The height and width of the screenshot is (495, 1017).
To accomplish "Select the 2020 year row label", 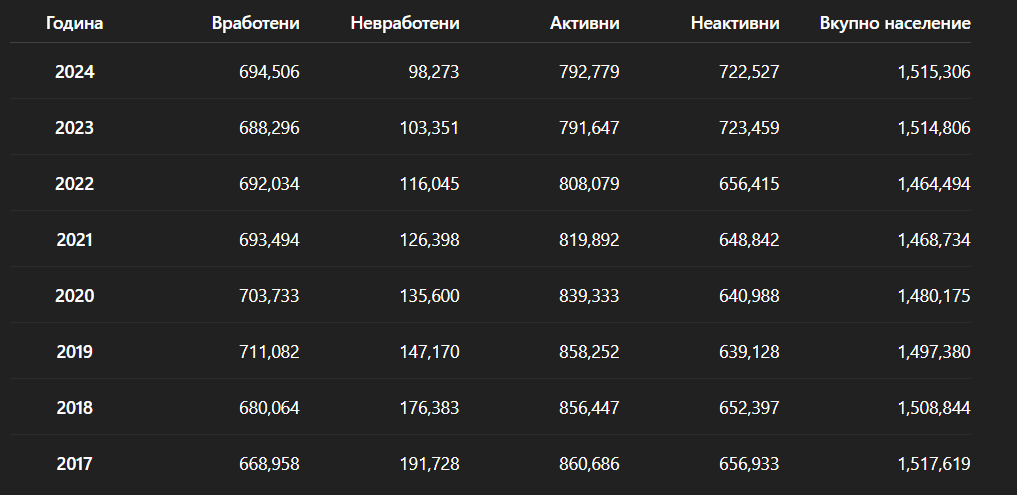I will [x=75, y=296].
